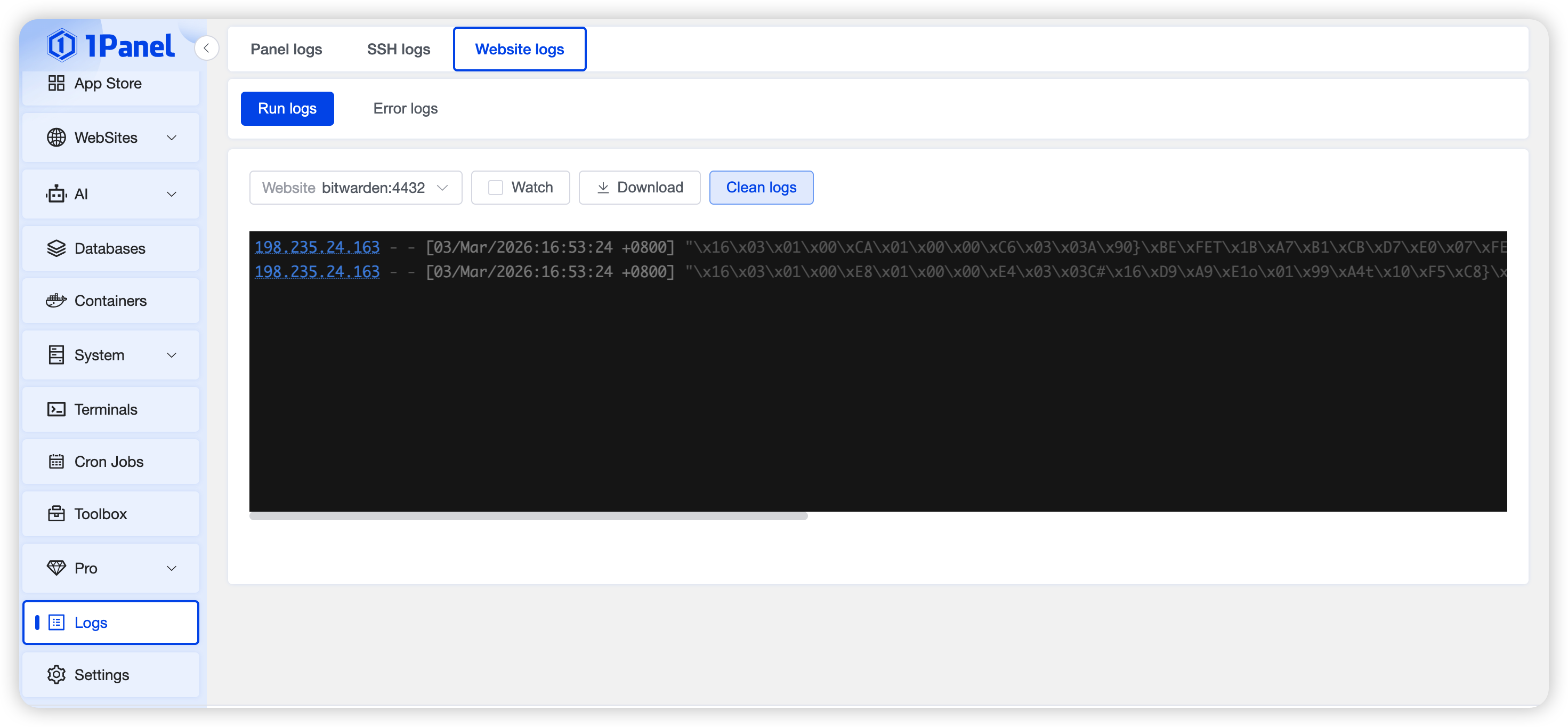The height and width of the screenshot is (727, 1568).
Task: Switch to the Panel logs tab
Action: [286, 50]
